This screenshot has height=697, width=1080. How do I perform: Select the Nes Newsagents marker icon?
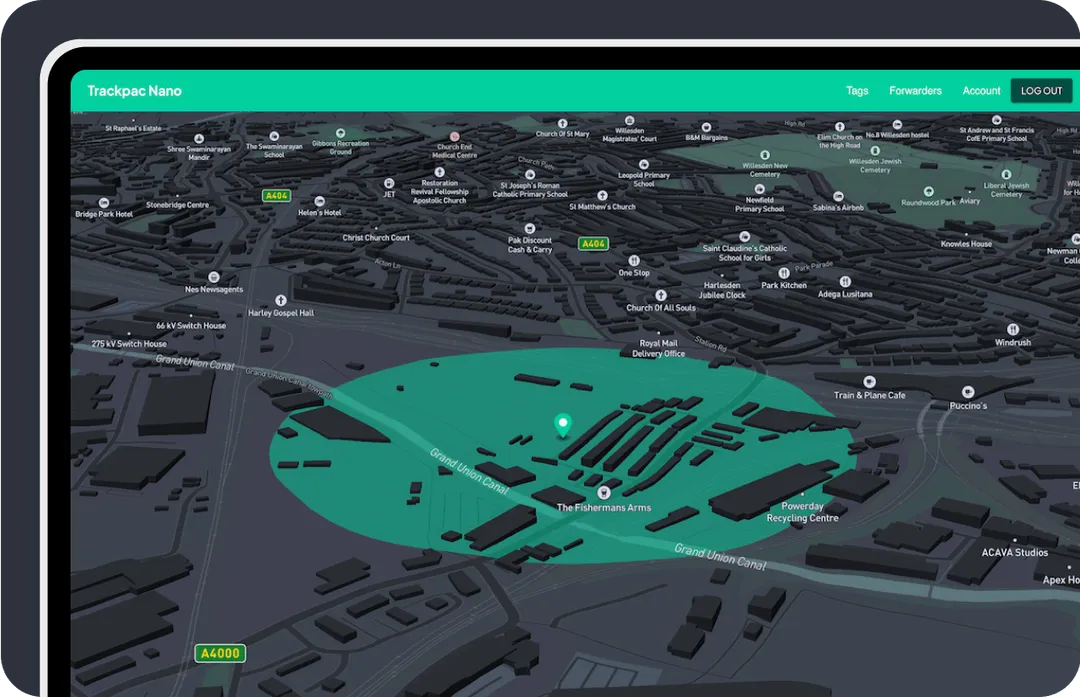(213, 277)
